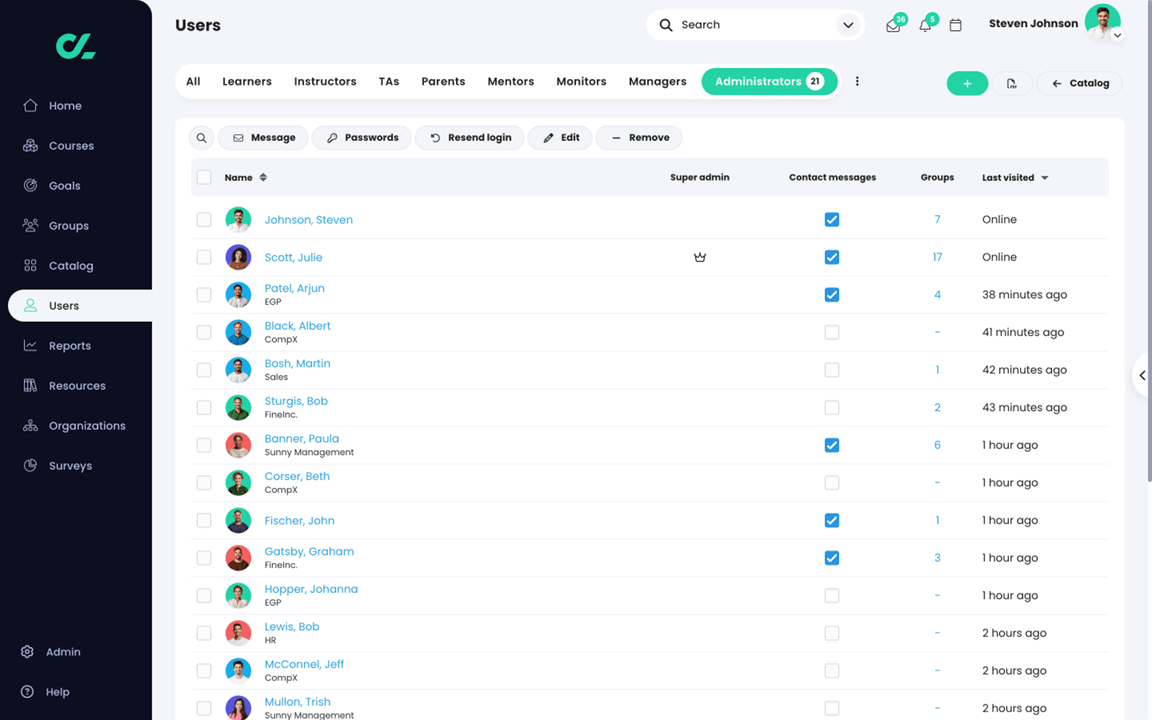This screenshot has width=1152, height=720.
Task: Open the calendar icon in header
Action: (x=955, y=25)
